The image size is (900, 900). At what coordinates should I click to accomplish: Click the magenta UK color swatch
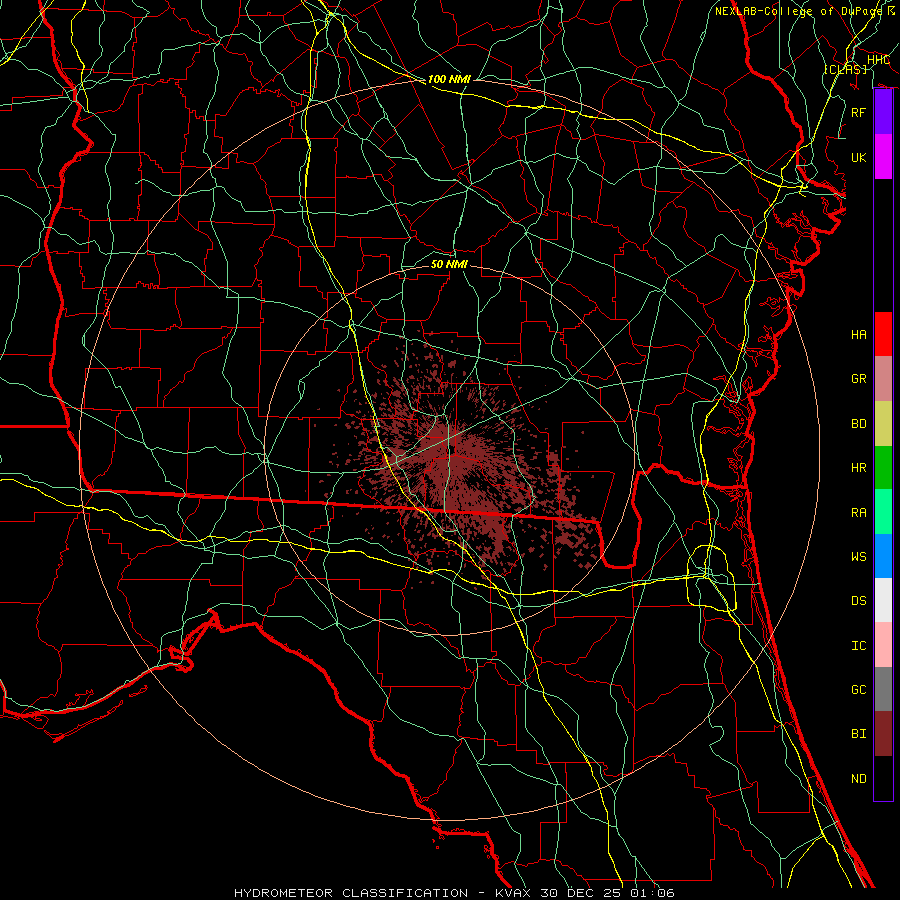[x=883, y=157]
